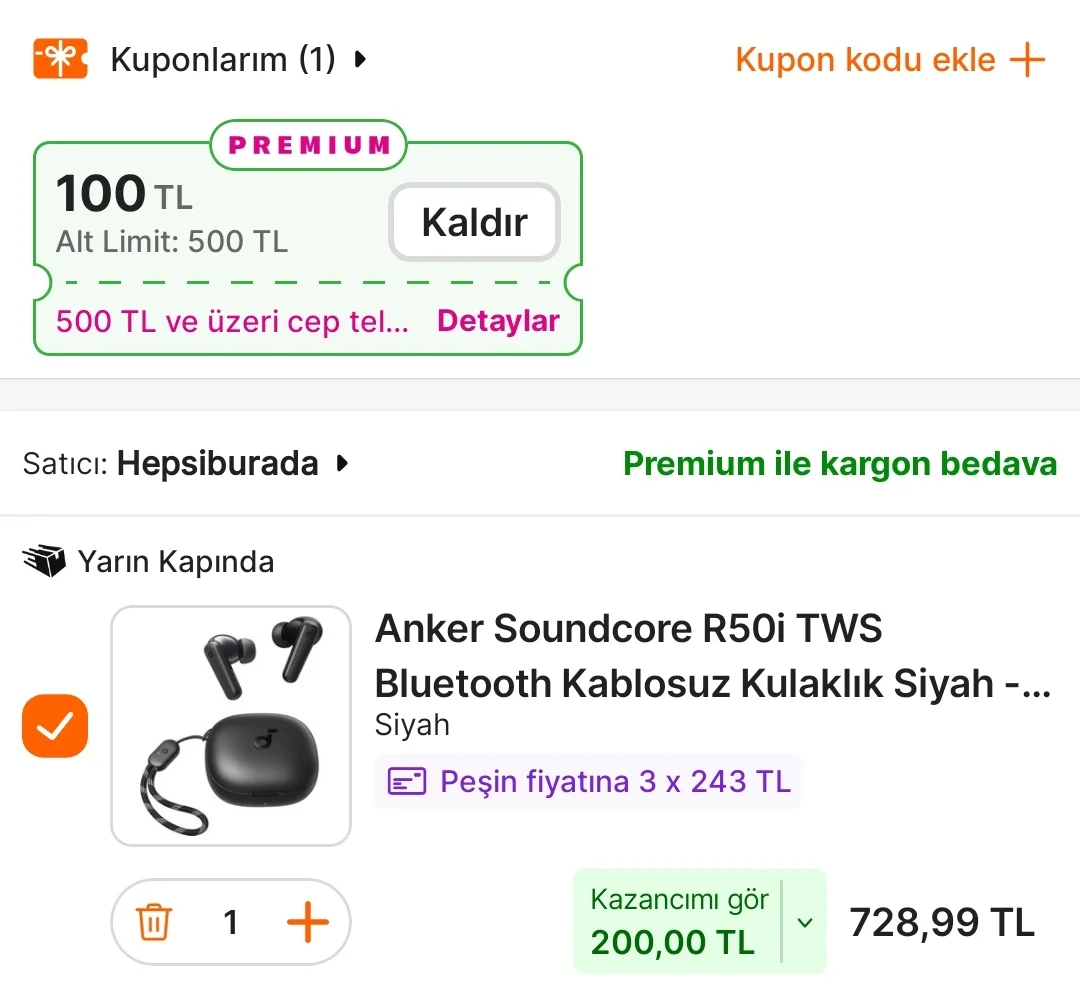Image resolution: width=1080 pixels, height=987 pixels.
Task: Open Anker Soundcore R50i product title
Action: pos(712,656)
